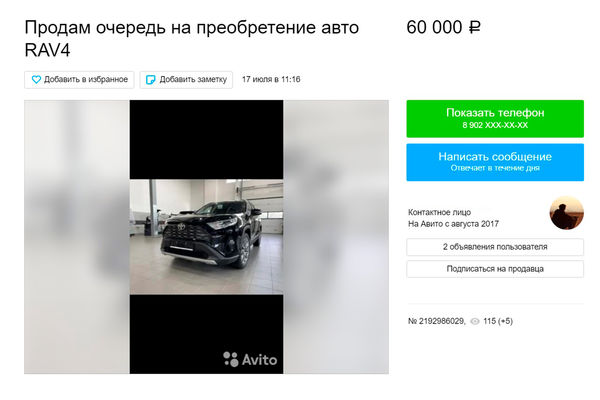Click the masked number 8 902 XXX-XX-XX

[x=495, y=125]
